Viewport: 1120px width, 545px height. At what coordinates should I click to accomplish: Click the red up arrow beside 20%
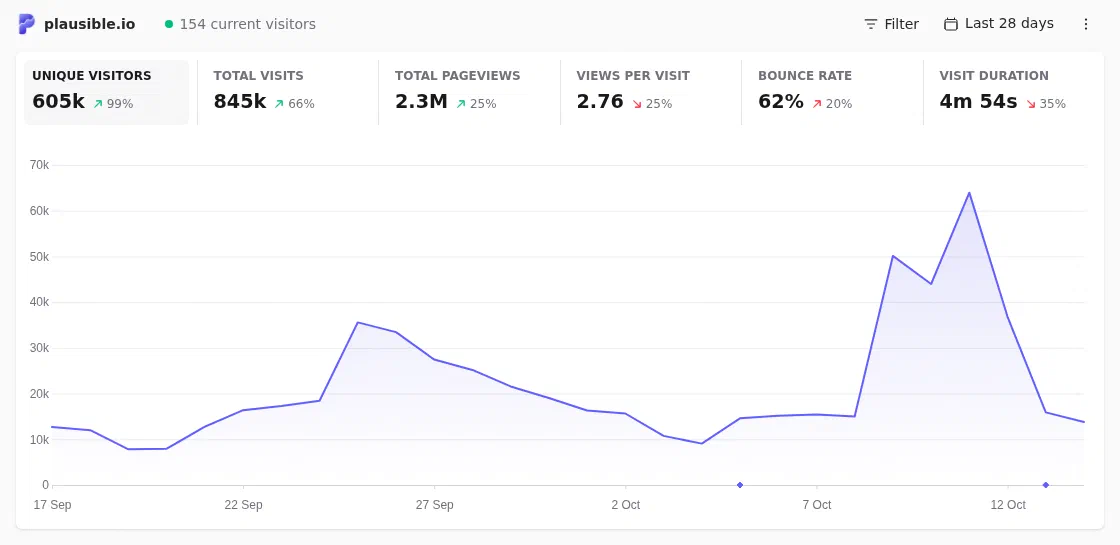817,104
